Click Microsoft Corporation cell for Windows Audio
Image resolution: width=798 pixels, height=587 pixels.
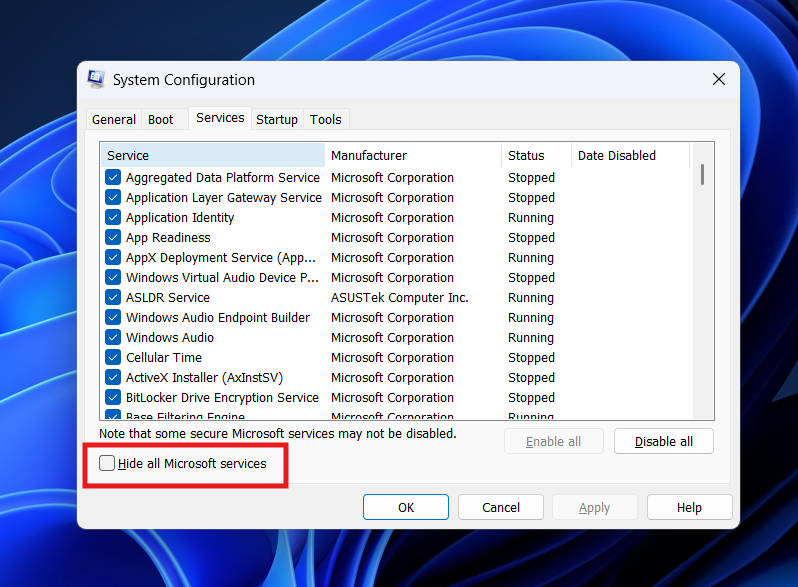pyautogui.click(x=392, y=338)
